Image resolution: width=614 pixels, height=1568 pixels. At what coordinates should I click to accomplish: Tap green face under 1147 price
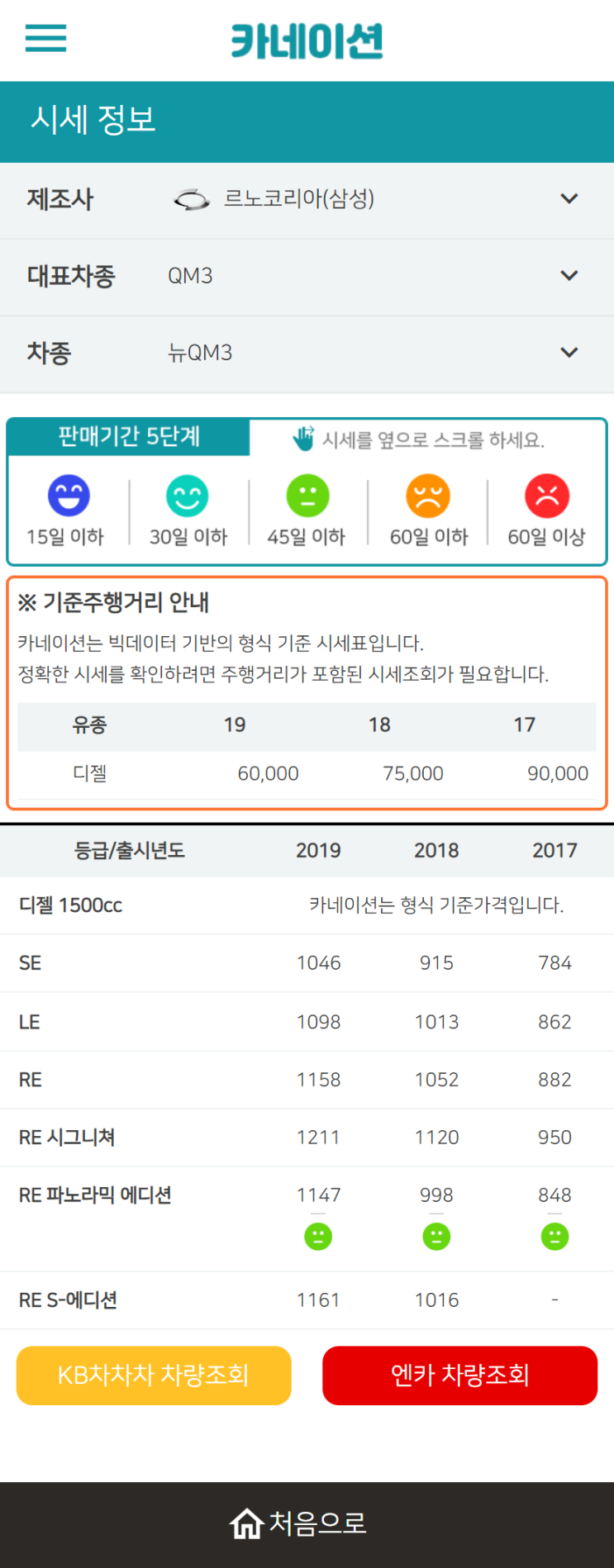pos(318,1236)
